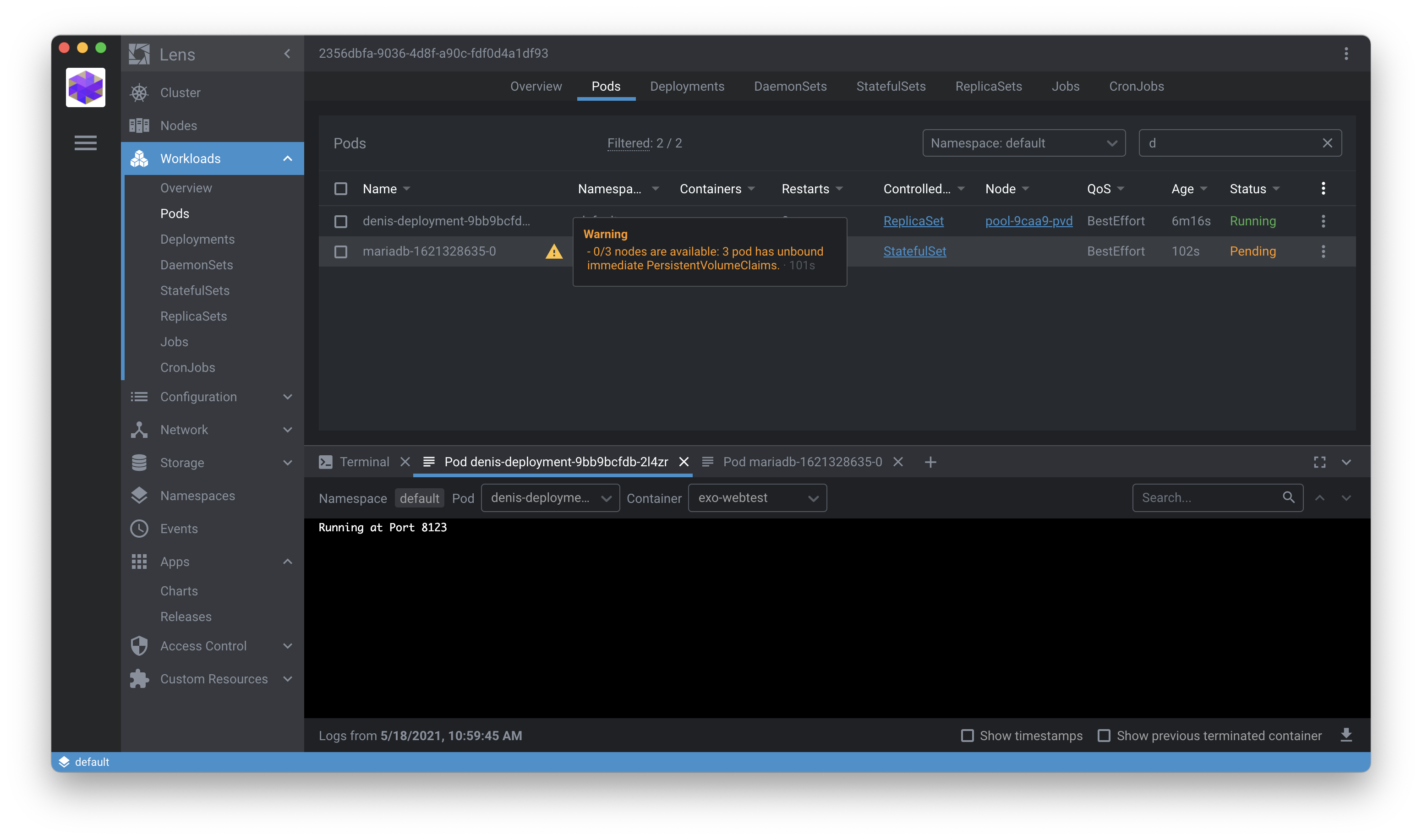Close the Terminal tab
Viewport: 1422px width, 840px height.
tap(405, 462)
